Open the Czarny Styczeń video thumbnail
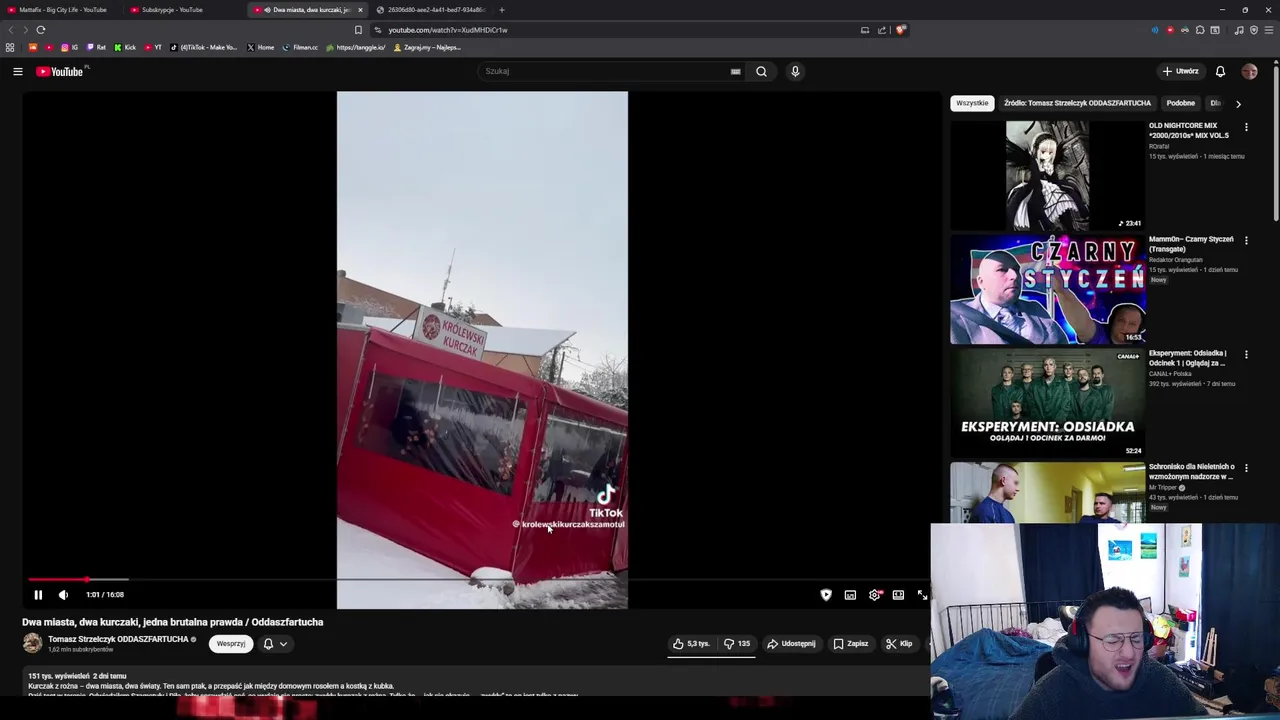Screen dimensions: 1280x720 point(1047,289)
